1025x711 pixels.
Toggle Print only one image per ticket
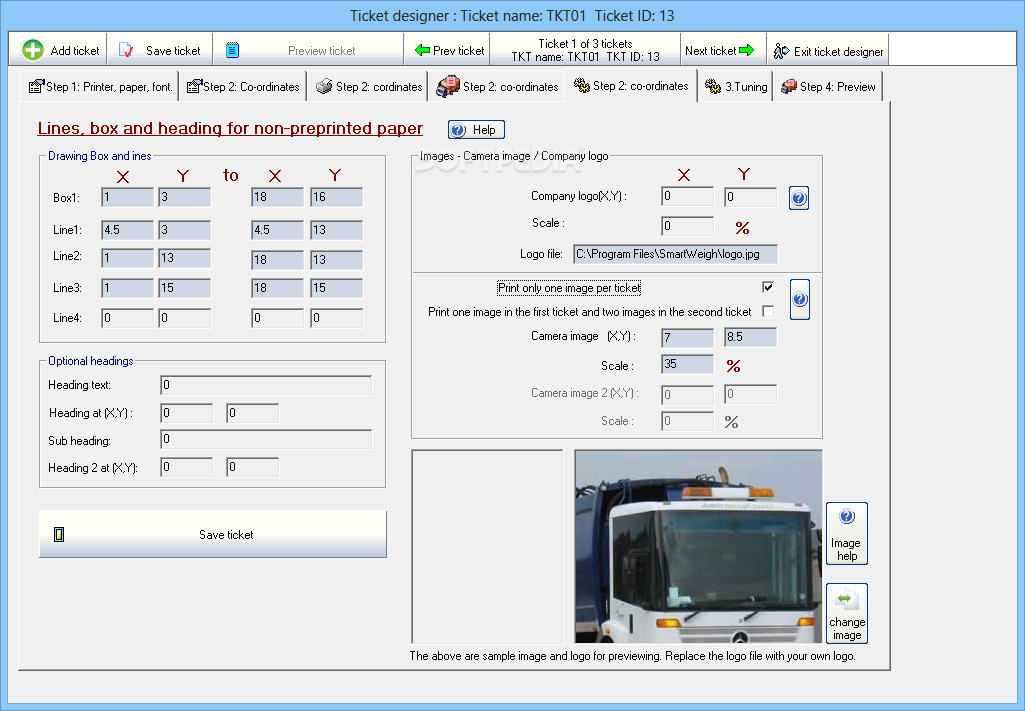pyautogui.click(x=768, y=287)
